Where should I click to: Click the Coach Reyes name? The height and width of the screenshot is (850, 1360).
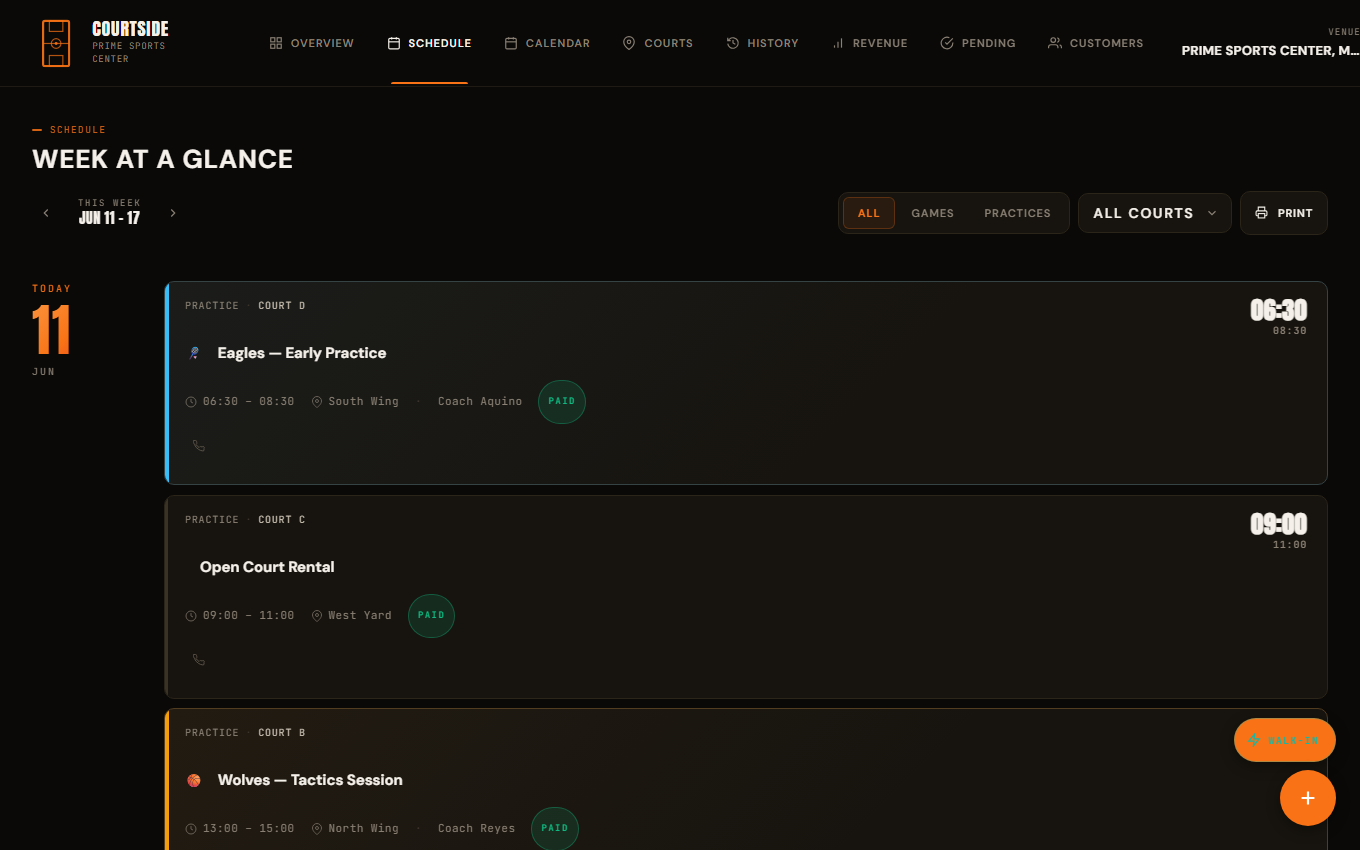[x=477, y=829]
